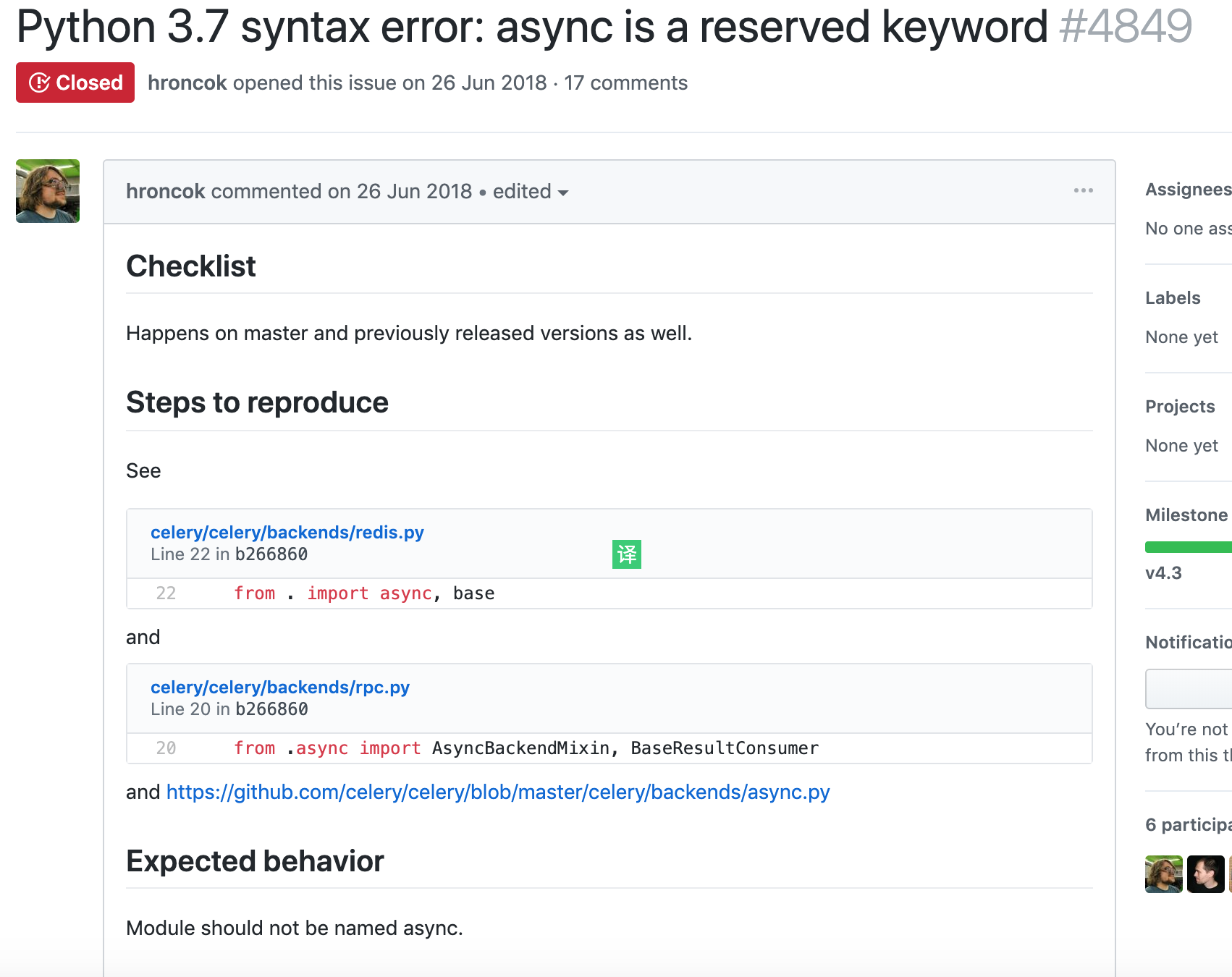
Task: Click the '17 comments' text
Action: 626,83
